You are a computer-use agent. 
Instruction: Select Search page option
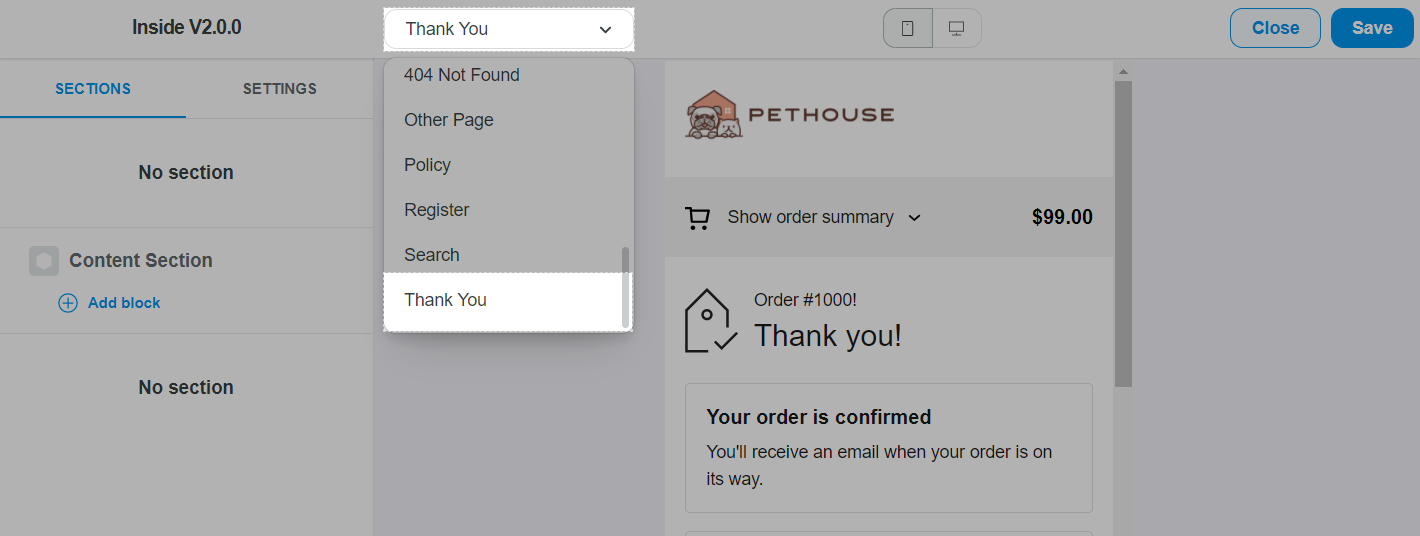coord(432,255)
